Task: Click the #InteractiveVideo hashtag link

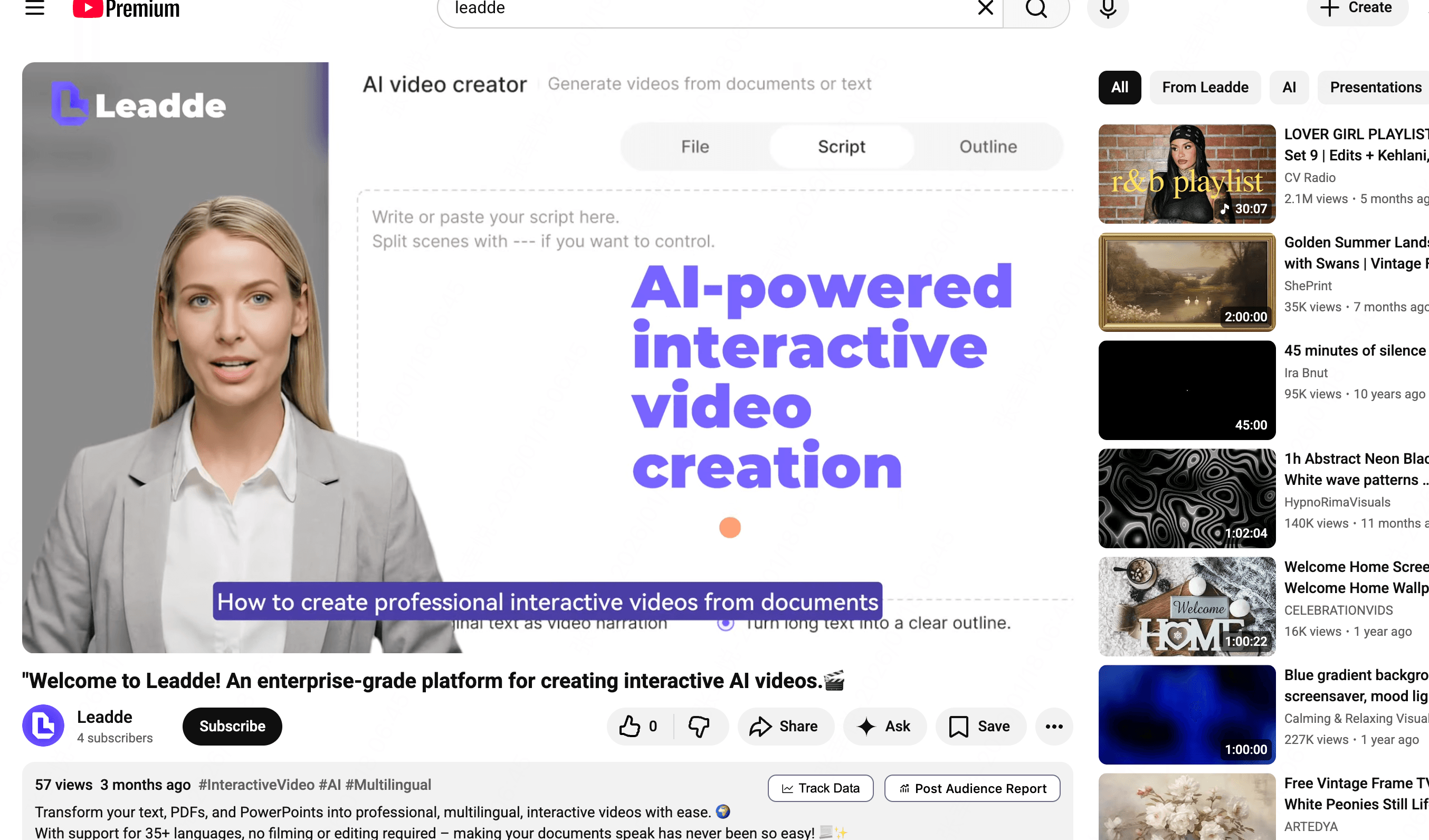Action: (x=256, y=785)
